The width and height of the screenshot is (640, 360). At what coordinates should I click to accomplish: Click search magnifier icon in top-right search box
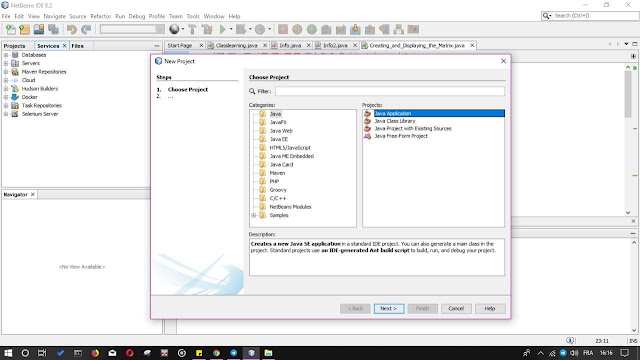tap(546, 16)
